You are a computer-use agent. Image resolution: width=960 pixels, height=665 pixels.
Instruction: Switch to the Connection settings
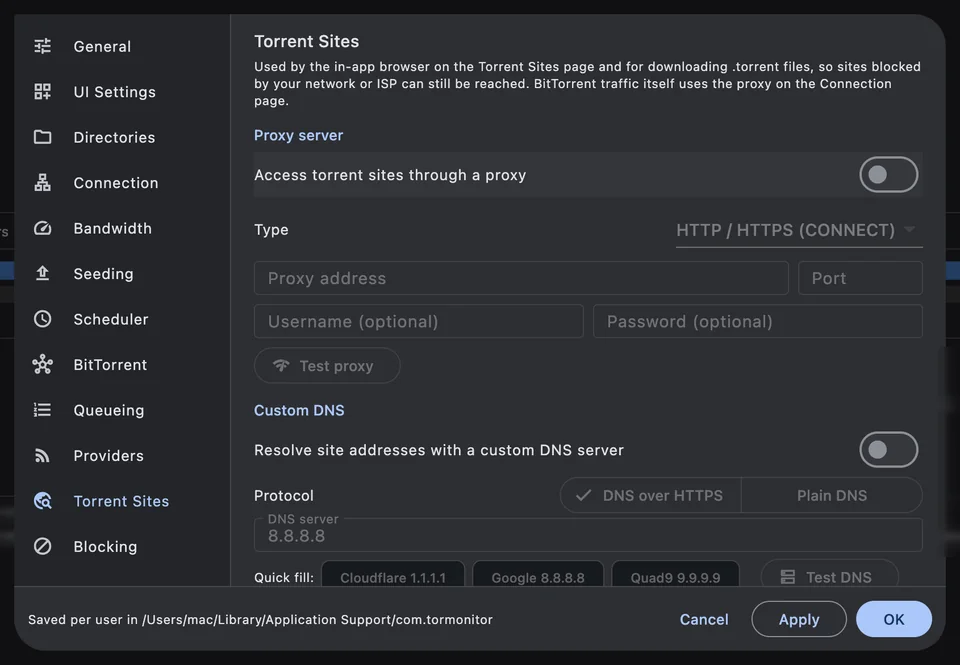coord(122,182)
